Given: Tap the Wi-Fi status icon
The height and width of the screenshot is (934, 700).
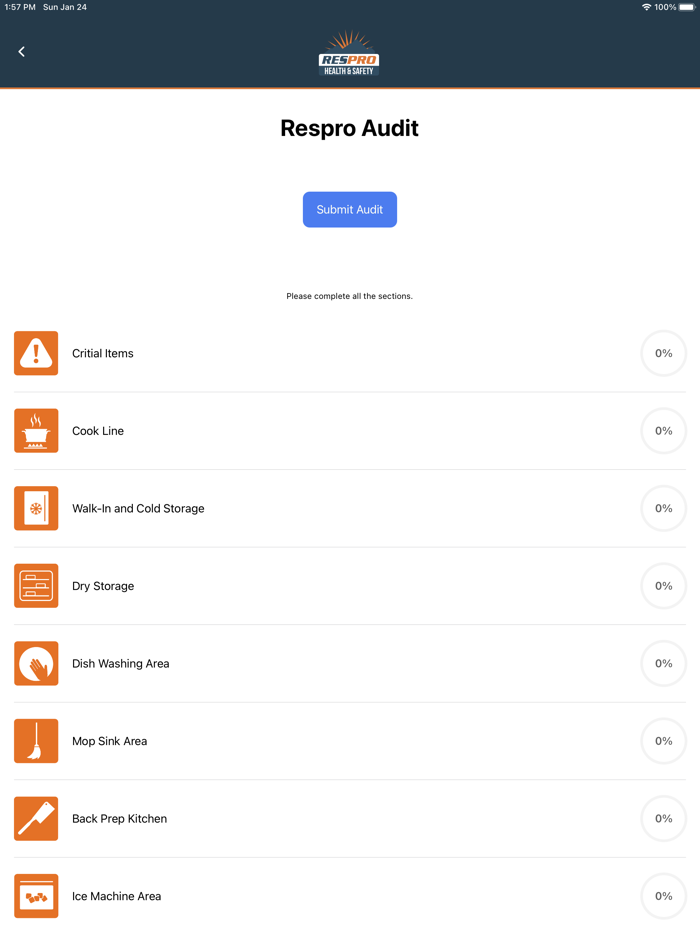Looking at the screenshot, I should point(646,7).
